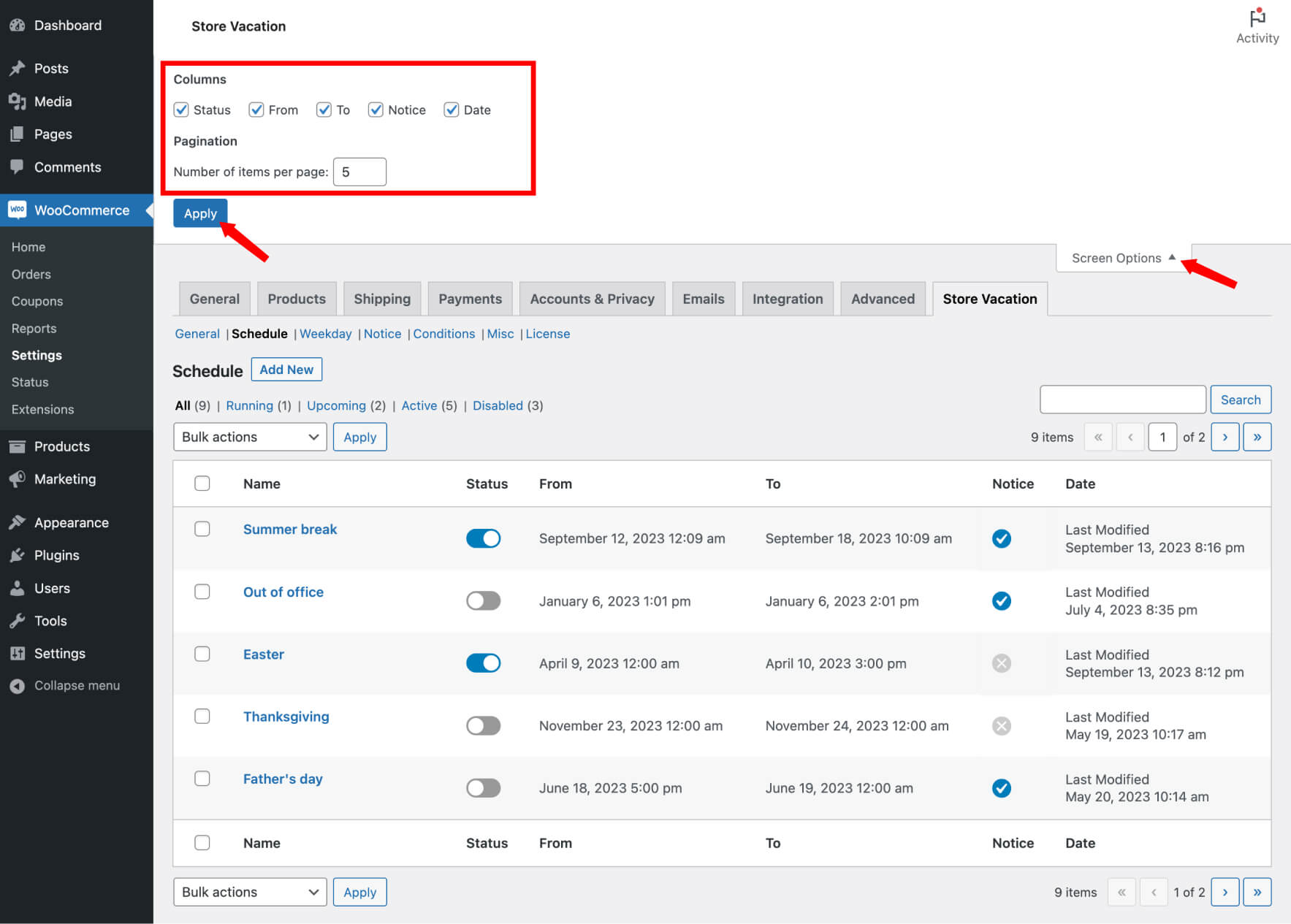This screenshot has height=924, width=1291.
Task: Click the Plugins plug icon
Action: pyautogui.click(x=18, y=555)
